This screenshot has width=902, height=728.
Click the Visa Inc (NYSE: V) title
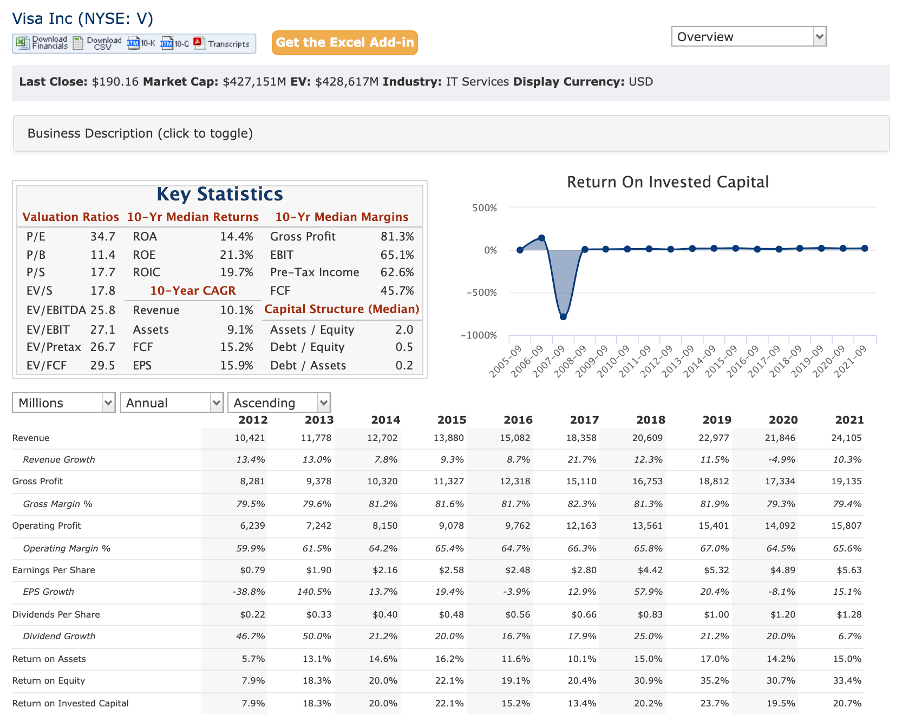82,18
